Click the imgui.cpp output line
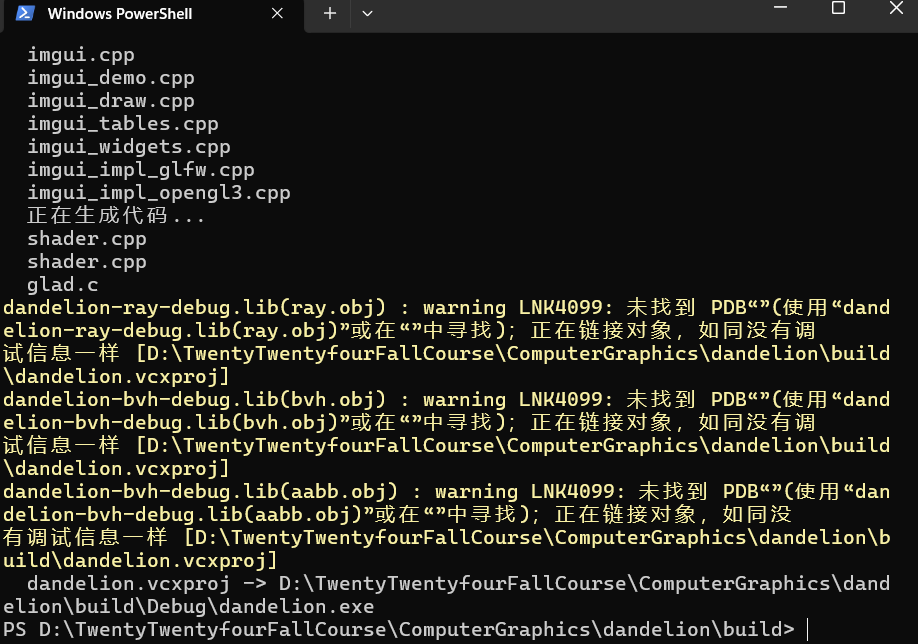Screen dimensions: 918x644 [80, 54]
